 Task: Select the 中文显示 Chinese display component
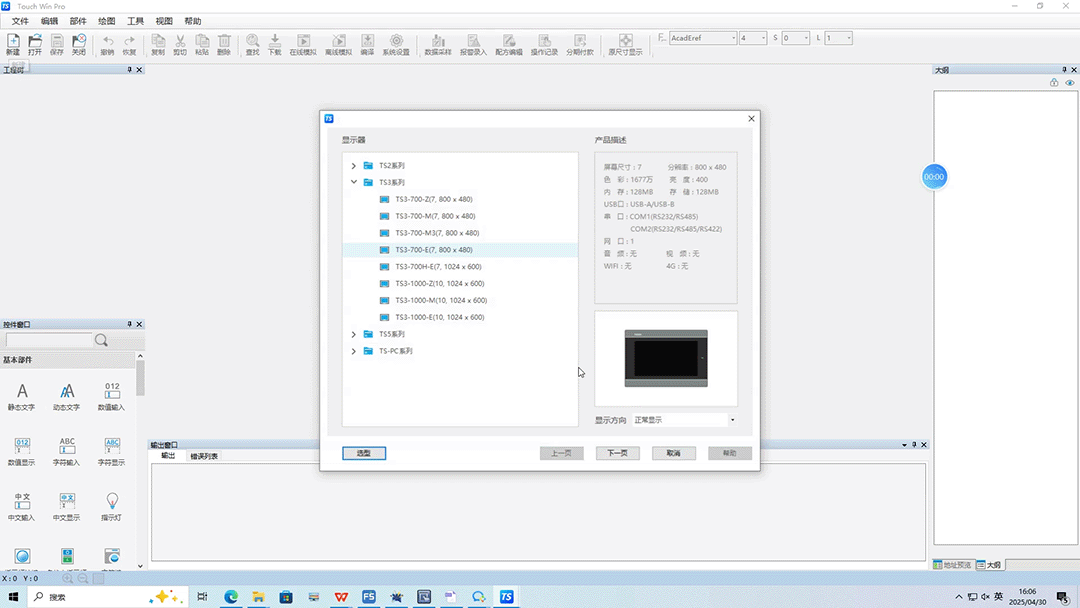pyautogui.click(x=67, y=507)
